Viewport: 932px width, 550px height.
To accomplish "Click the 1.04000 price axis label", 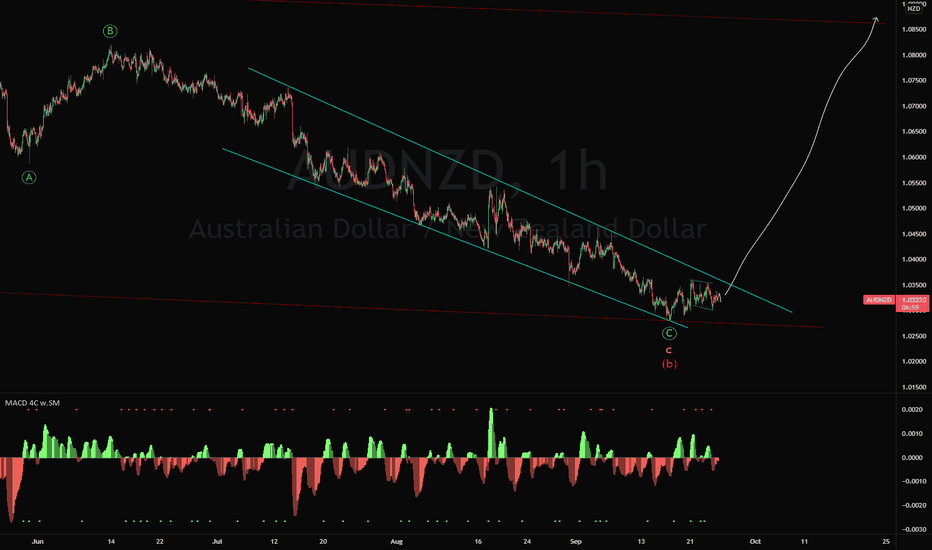I will point(914,260).
